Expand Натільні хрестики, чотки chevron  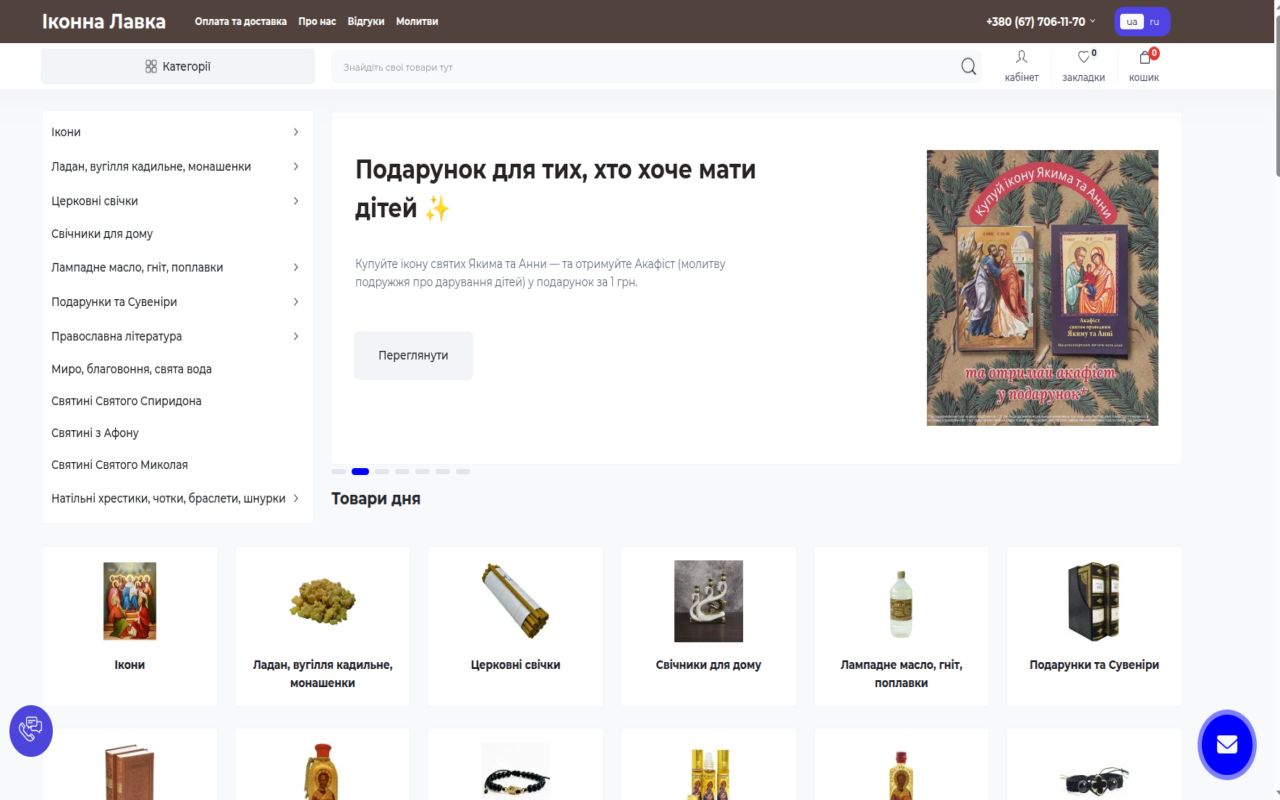[x=296, y=498]
